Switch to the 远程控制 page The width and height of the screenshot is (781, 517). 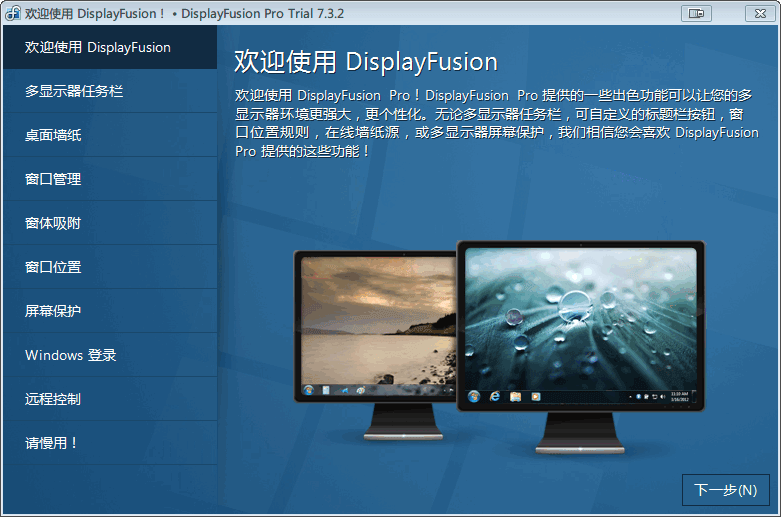(x=109, y=399)
